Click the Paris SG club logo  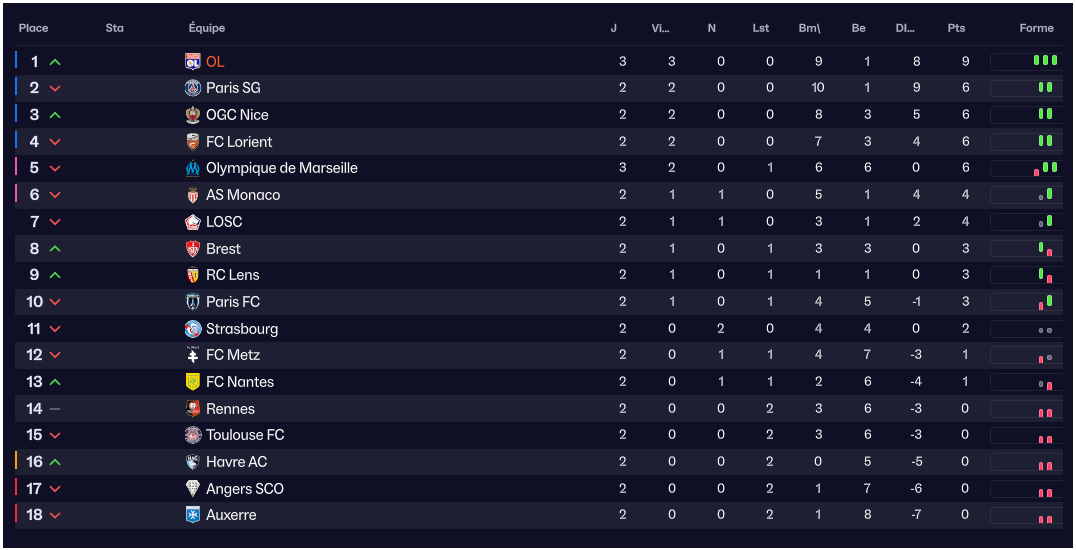(193, 88)
